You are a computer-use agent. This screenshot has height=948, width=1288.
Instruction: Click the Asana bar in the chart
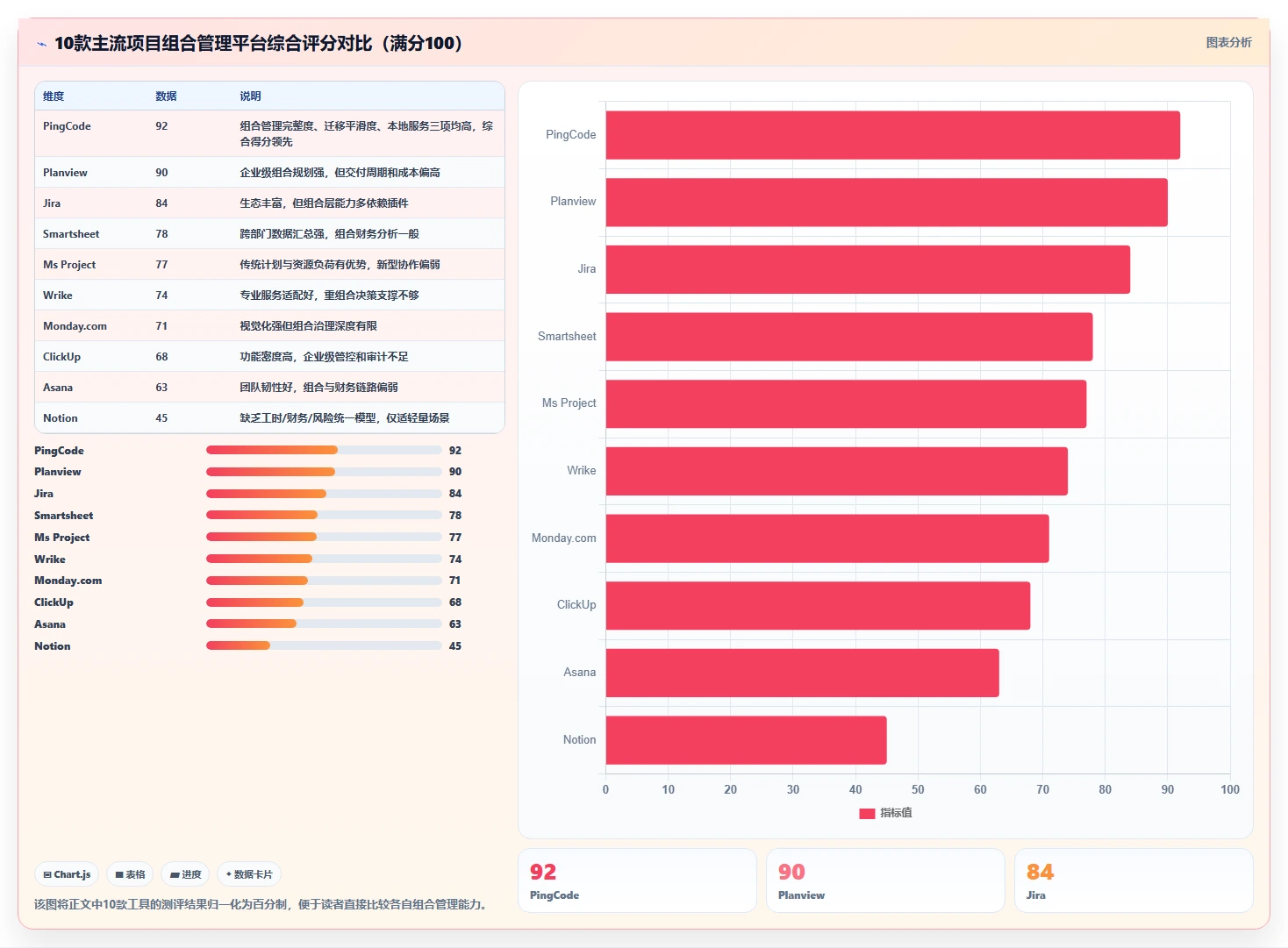pyautogui.click(x=802, y=673)
